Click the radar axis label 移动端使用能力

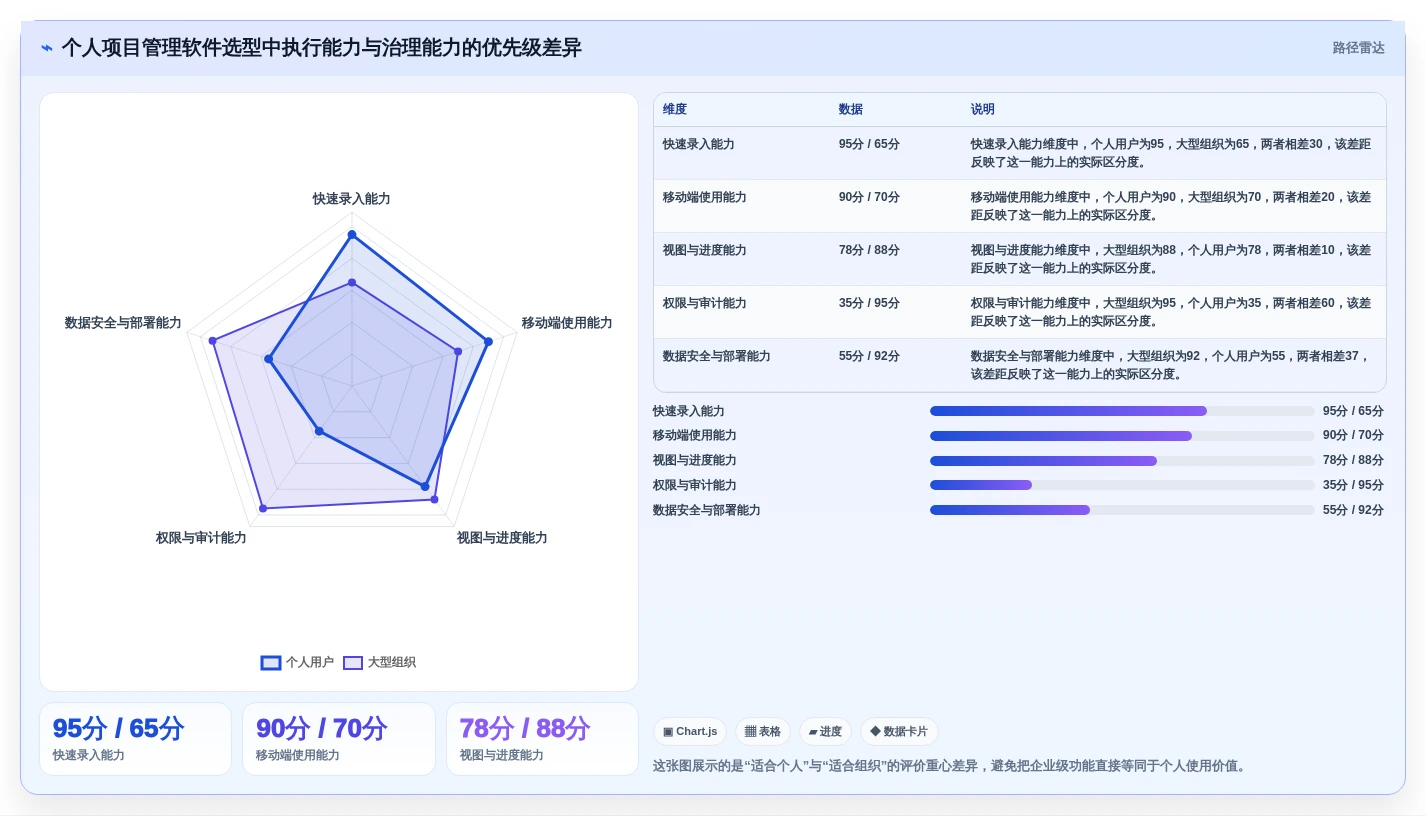[x=567, y=323]
